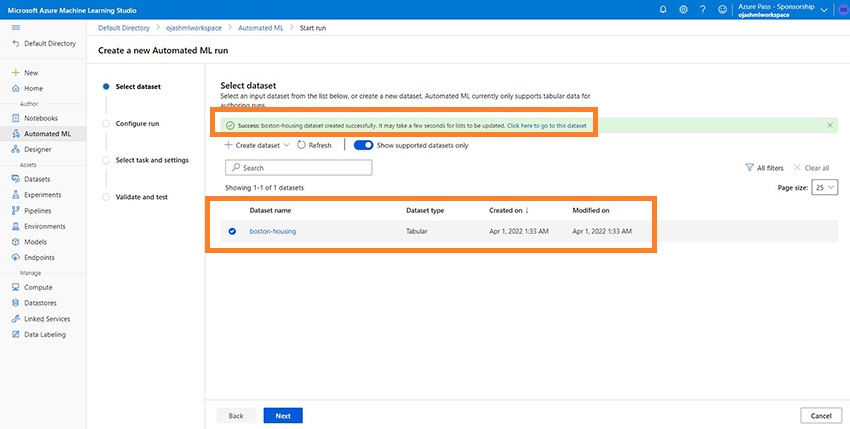Open the Page size dropdown

point(825,187)
